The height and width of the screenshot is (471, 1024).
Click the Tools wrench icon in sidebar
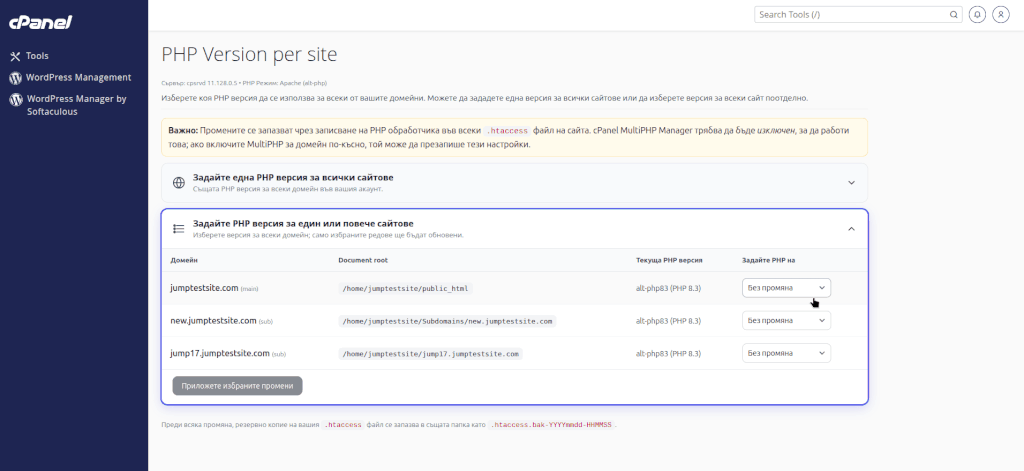[16, 56]
